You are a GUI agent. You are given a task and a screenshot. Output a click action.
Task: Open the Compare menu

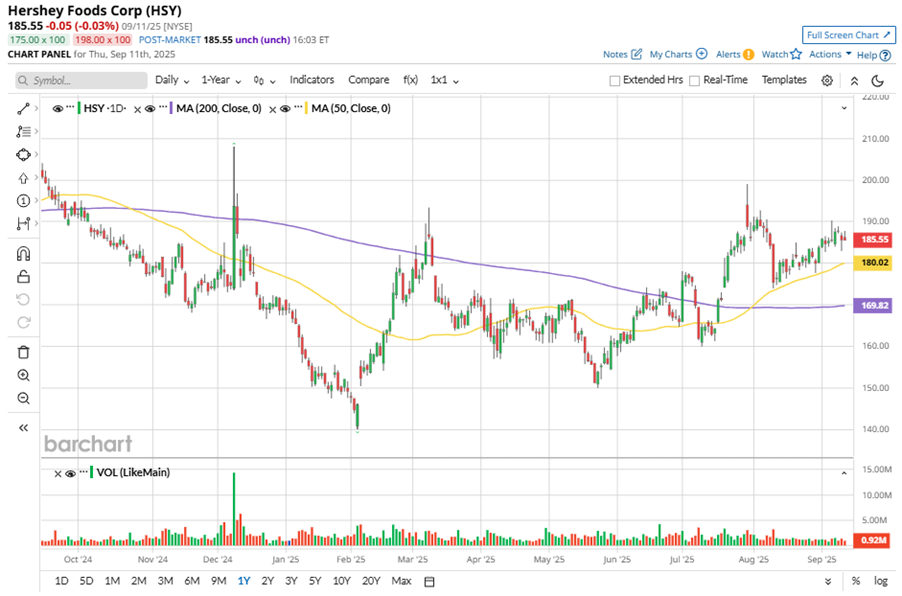(x=369, y=80)
